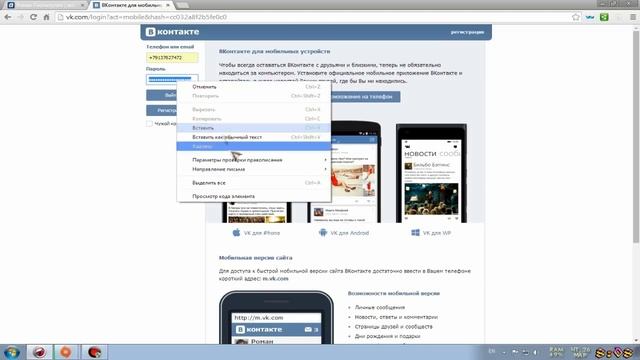Choose 'Просмотр кода элемента' in context menu
Screen dimensions: 640x360
point(253,196)
